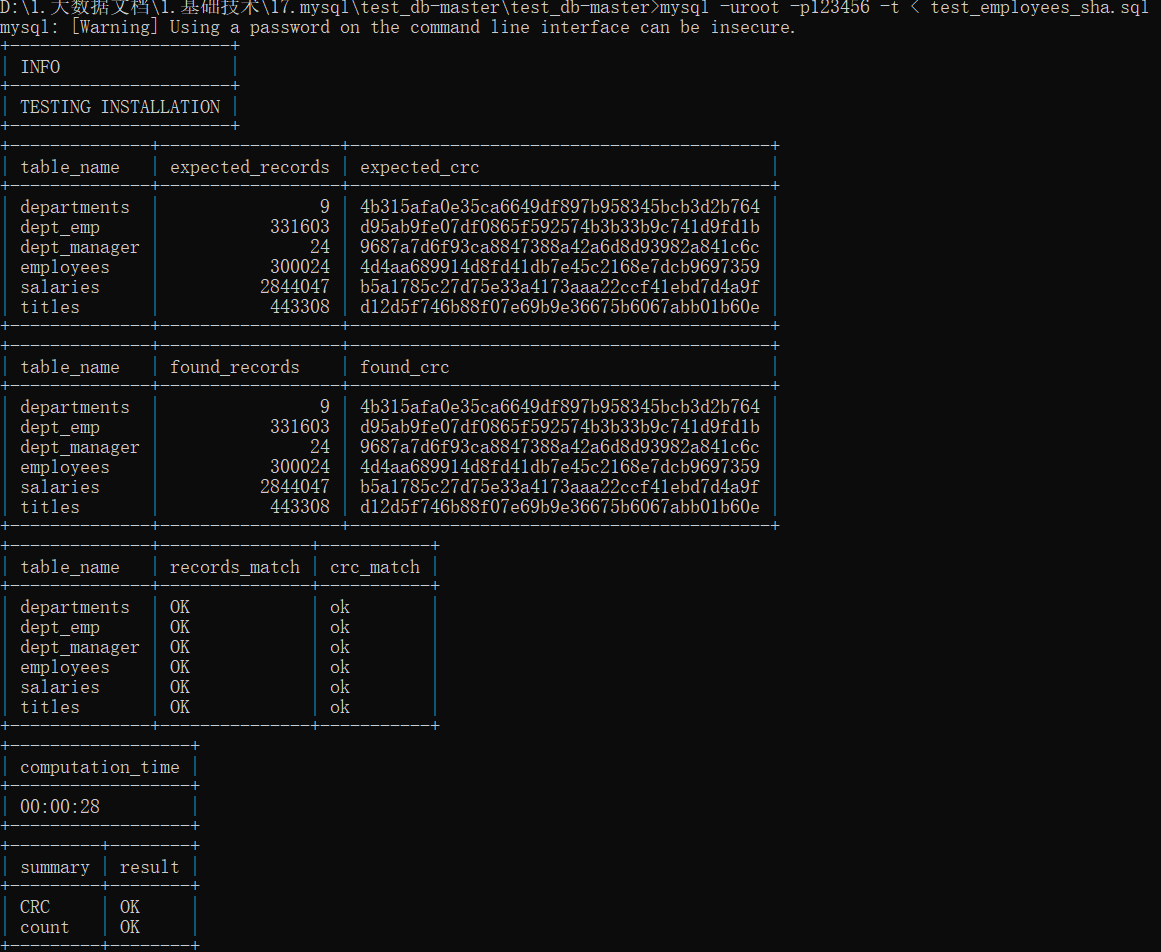Click the found_crc column header
This screenshot has width=1161, height=952.
404,367
